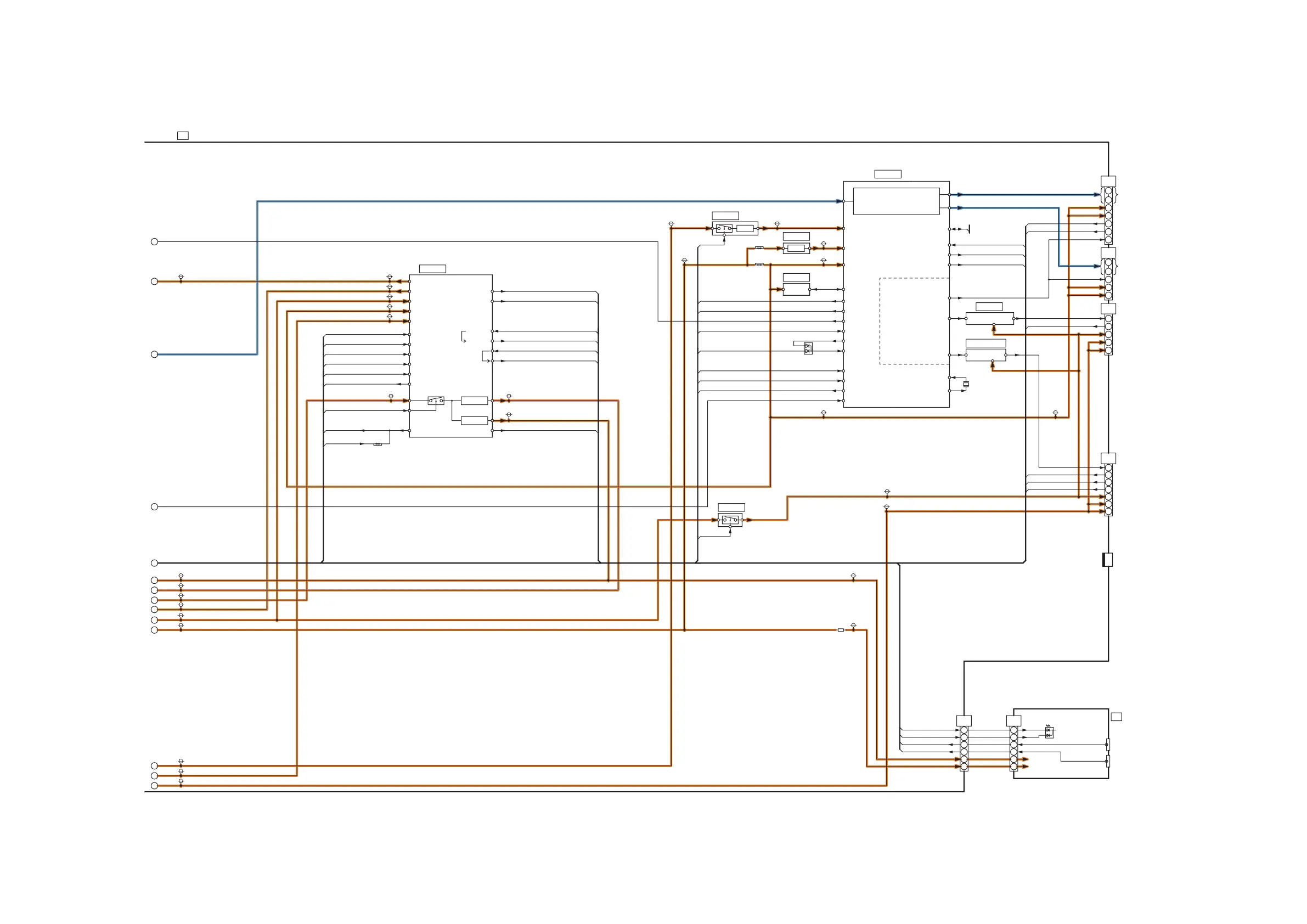
Task: Click the wide inner rectangle atop the large IC
Action: 896,201
